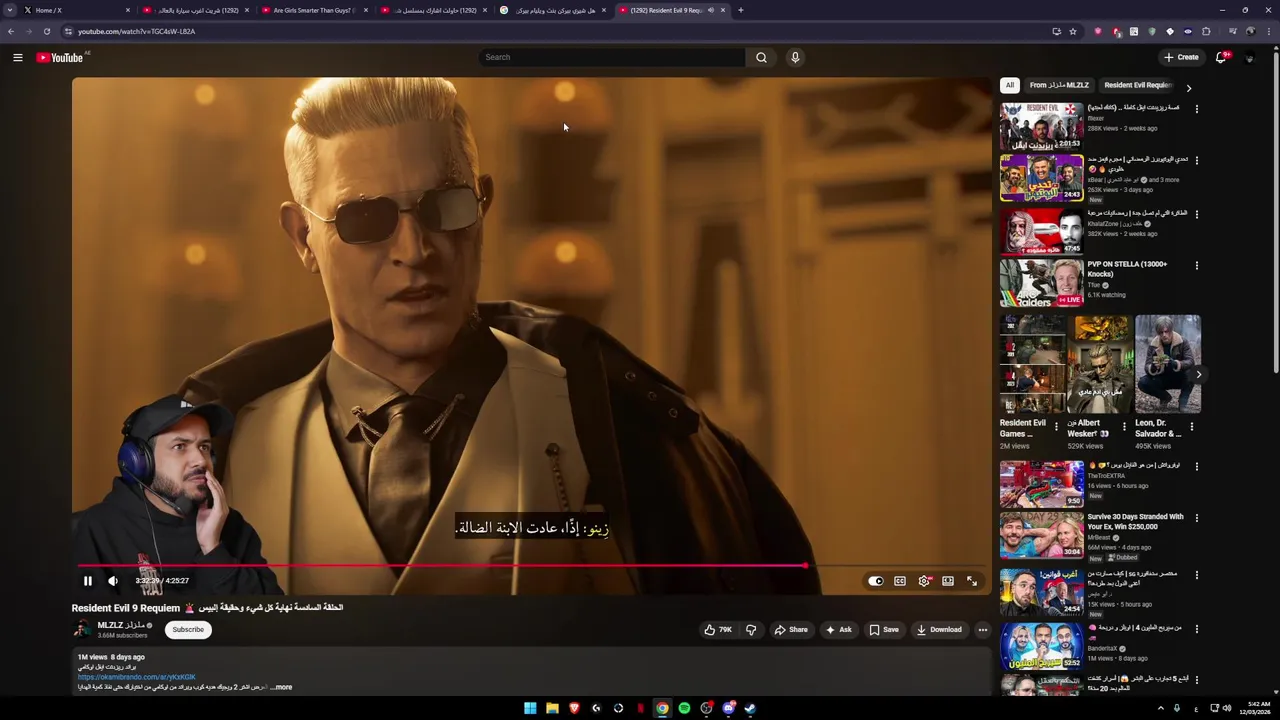Open the taskbar clock showing 5:42 AM
The width and height of the screenshot is (1280, 720).
point(1254,708)
